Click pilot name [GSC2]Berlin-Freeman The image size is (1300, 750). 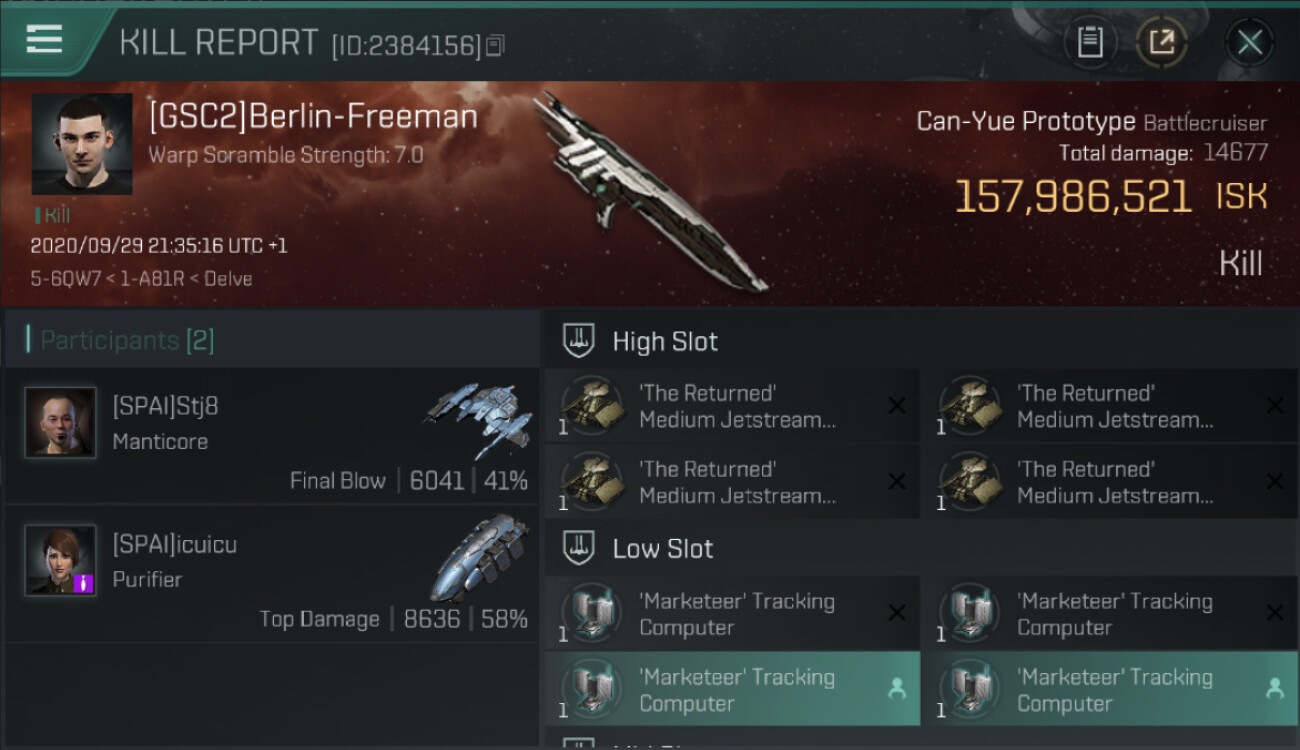pyautogui.click(x=313, y=117)
